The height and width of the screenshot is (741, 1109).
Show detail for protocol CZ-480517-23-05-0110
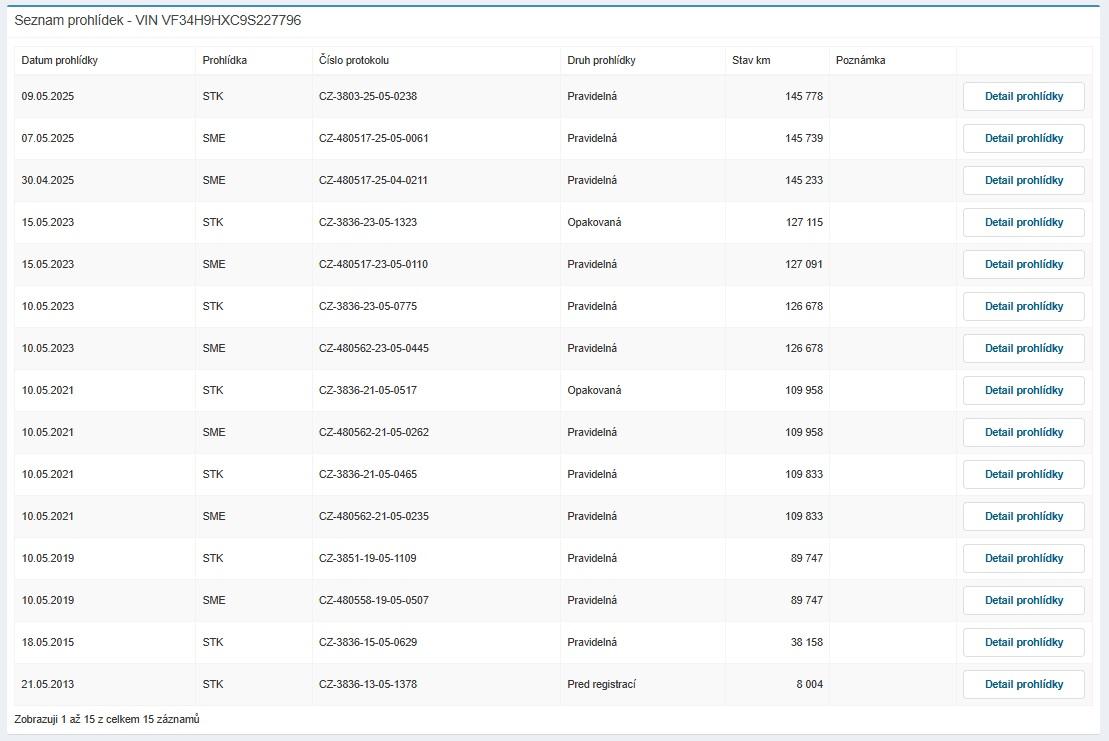point(1023,264)
